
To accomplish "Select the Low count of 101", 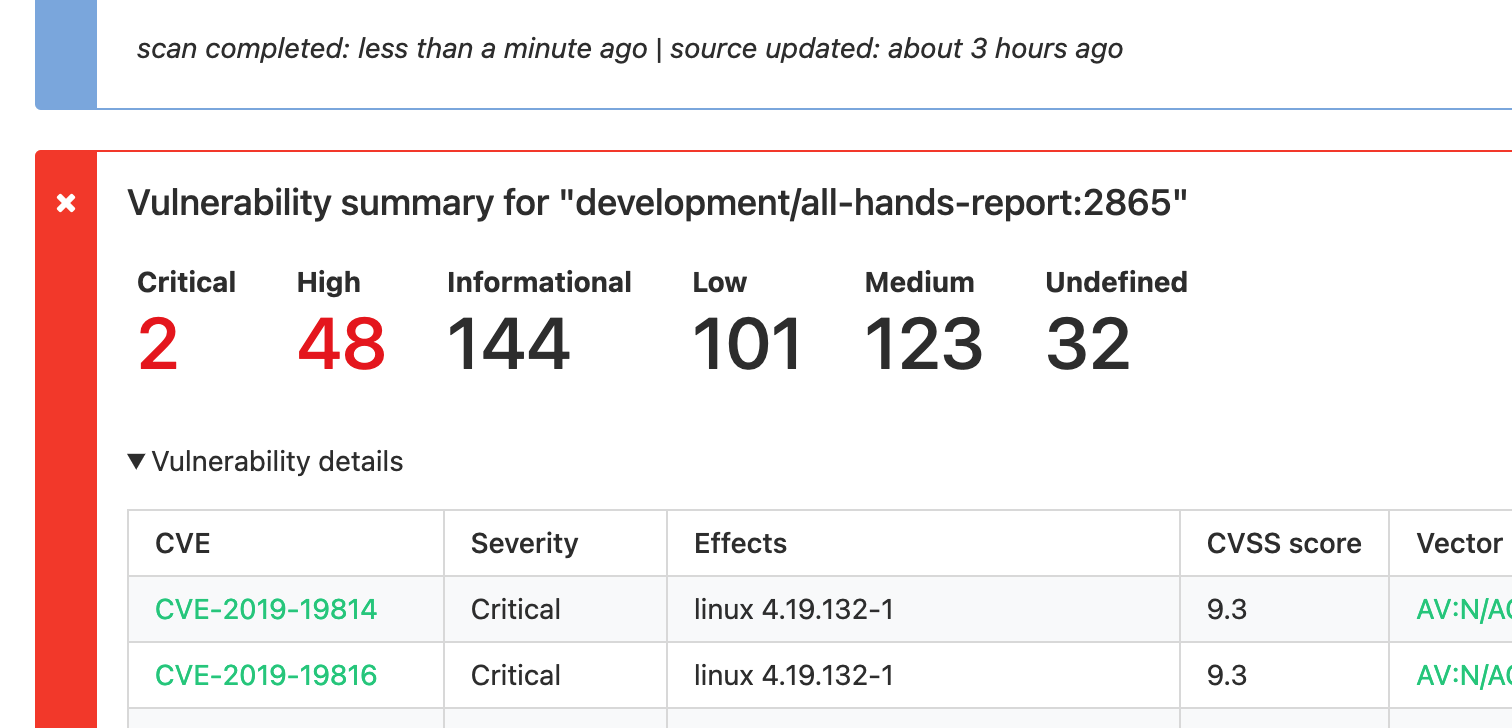I will point(747,345).
